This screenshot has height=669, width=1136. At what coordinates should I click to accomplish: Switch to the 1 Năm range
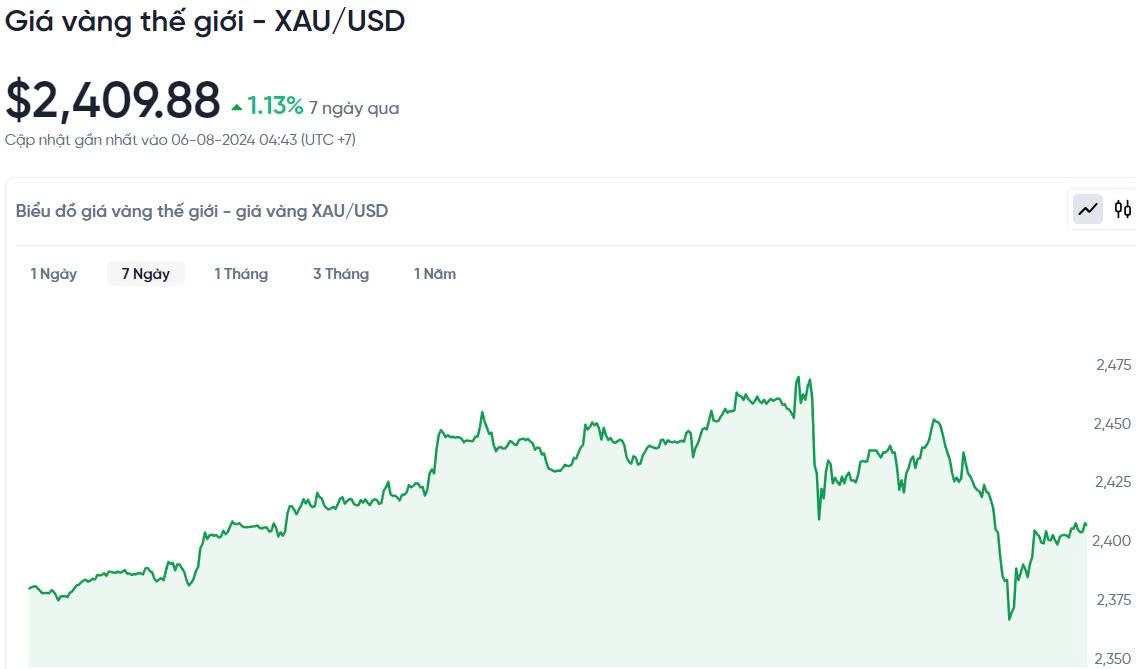coord(435,274)
